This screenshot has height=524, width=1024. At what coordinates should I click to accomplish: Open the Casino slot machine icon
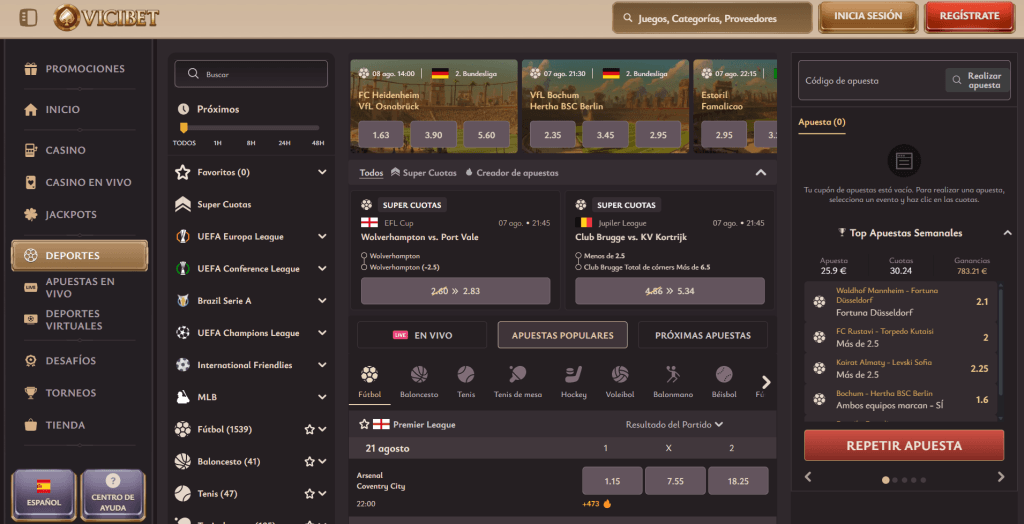[x=30, y=150]
